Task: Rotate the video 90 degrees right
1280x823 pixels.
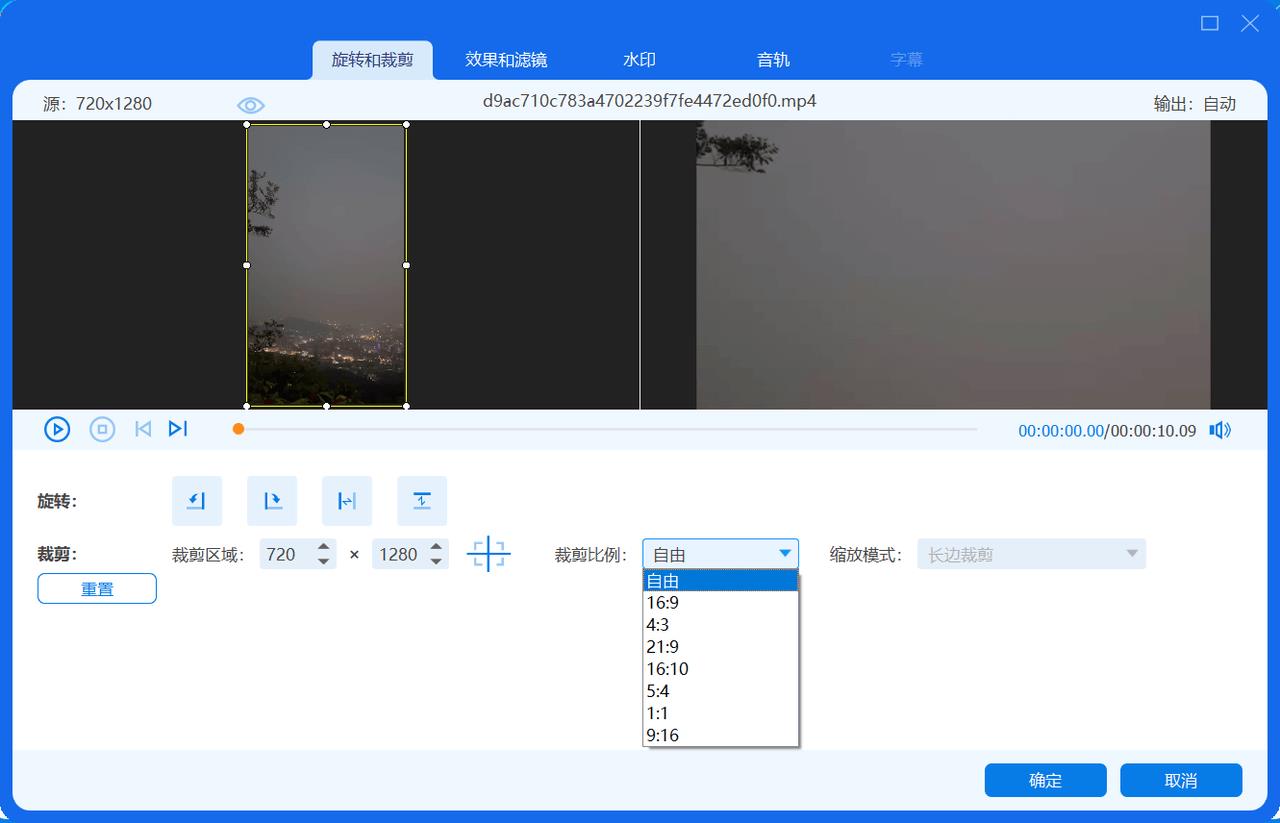Action: click(x=272, y=501)
